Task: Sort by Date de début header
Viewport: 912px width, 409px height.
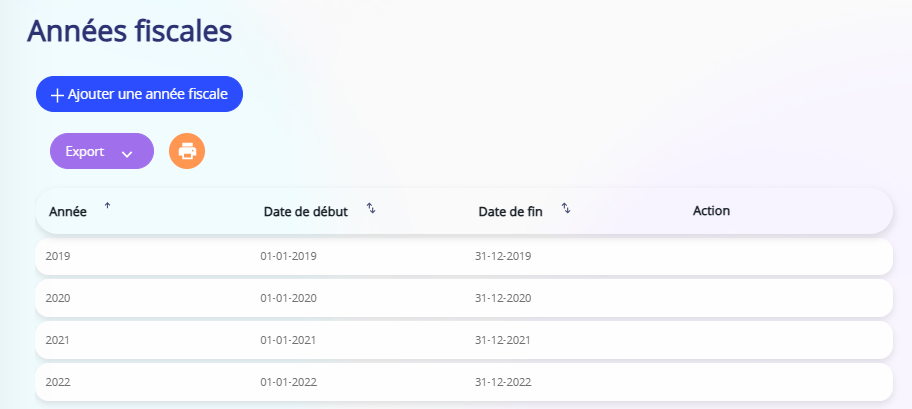Action: tap(305, 212)
